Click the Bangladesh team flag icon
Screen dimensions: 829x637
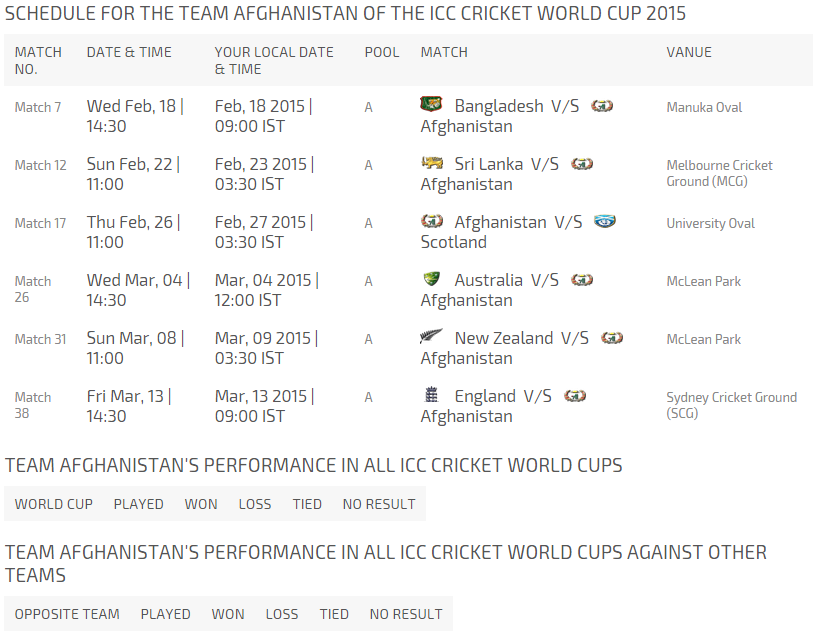[x=431, y=104]
